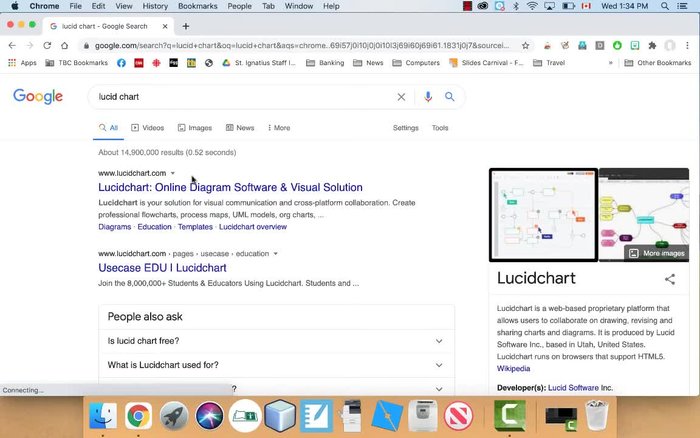Open the Facebook bookmark icon
Image resolution: width=700 pixels, height=438 pixels.
click(121, 63)
